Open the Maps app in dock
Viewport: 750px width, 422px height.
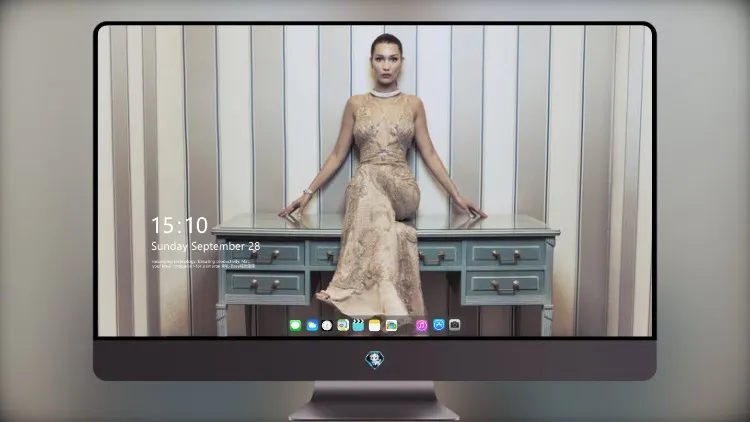(343, 325)
